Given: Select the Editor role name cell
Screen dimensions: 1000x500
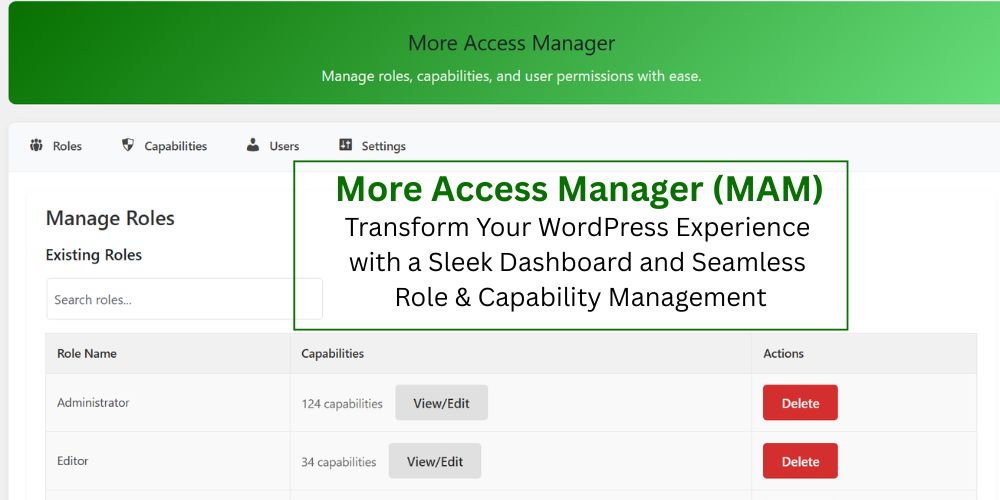Looking at the screenshot, I should pyautogui.click(x=168, y=460).
